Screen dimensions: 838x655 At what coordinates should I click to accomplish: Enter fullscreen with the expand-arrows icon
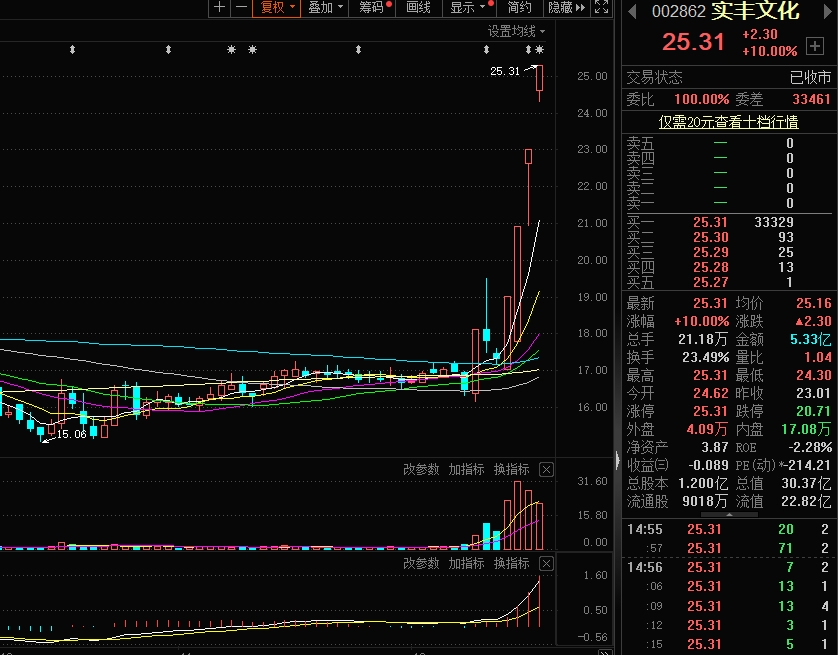point(601,8)
